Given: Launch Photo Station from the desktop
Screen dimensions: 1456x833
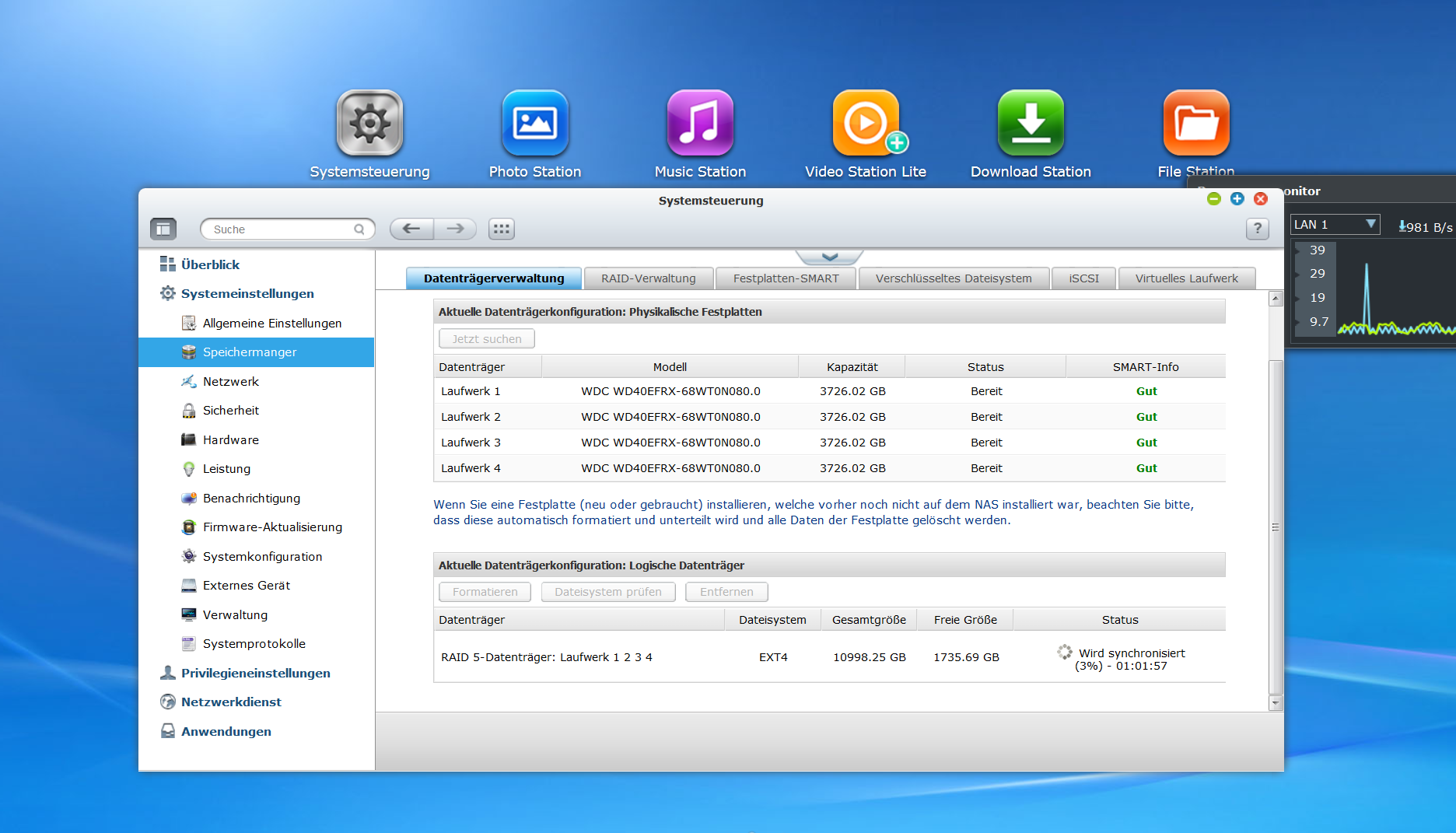Looking at the screenshot, I should 535,123.
